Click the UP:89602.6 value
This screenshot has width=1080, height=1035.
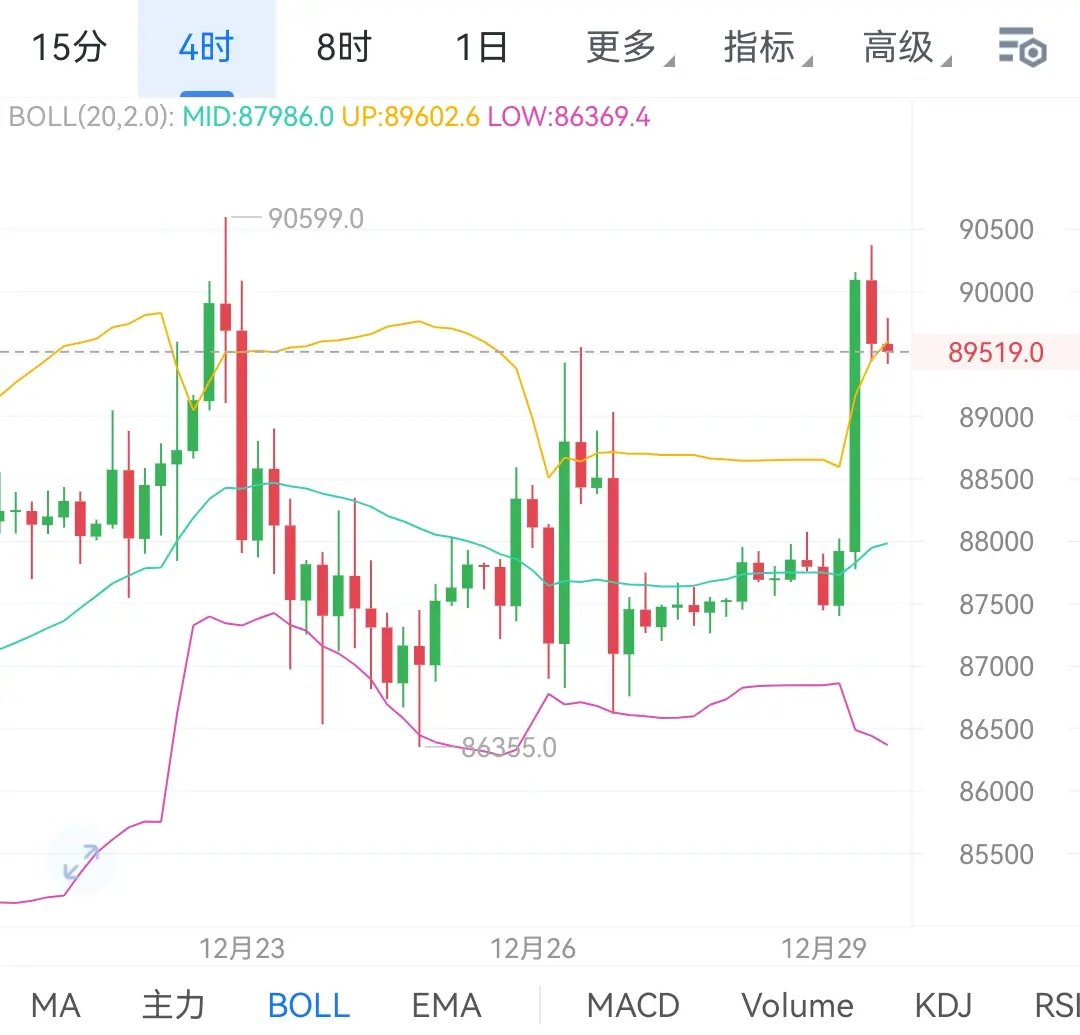pyautogui.click(x=411, y=116)
